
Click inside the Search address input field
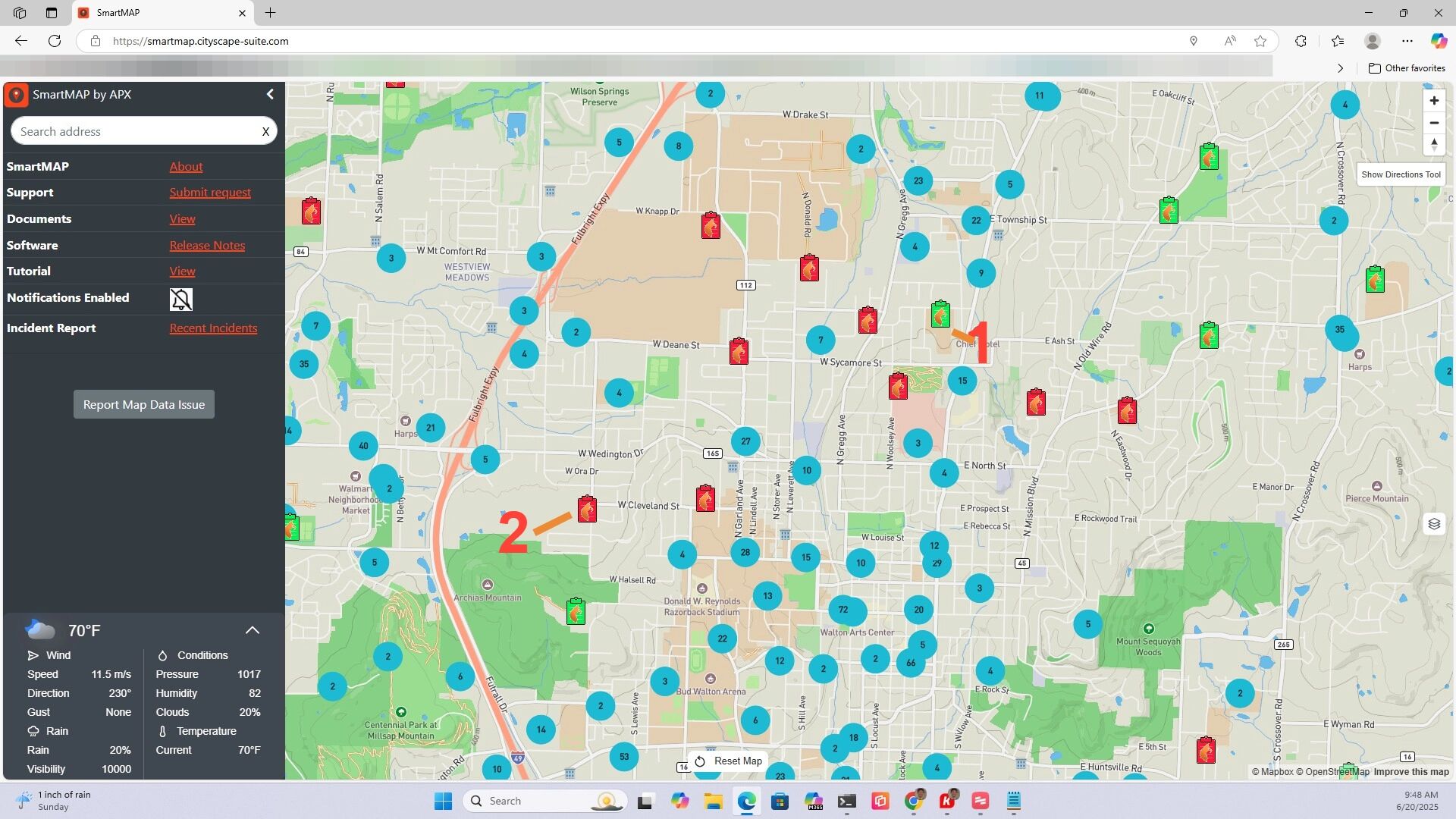click(x=136, y=130)
